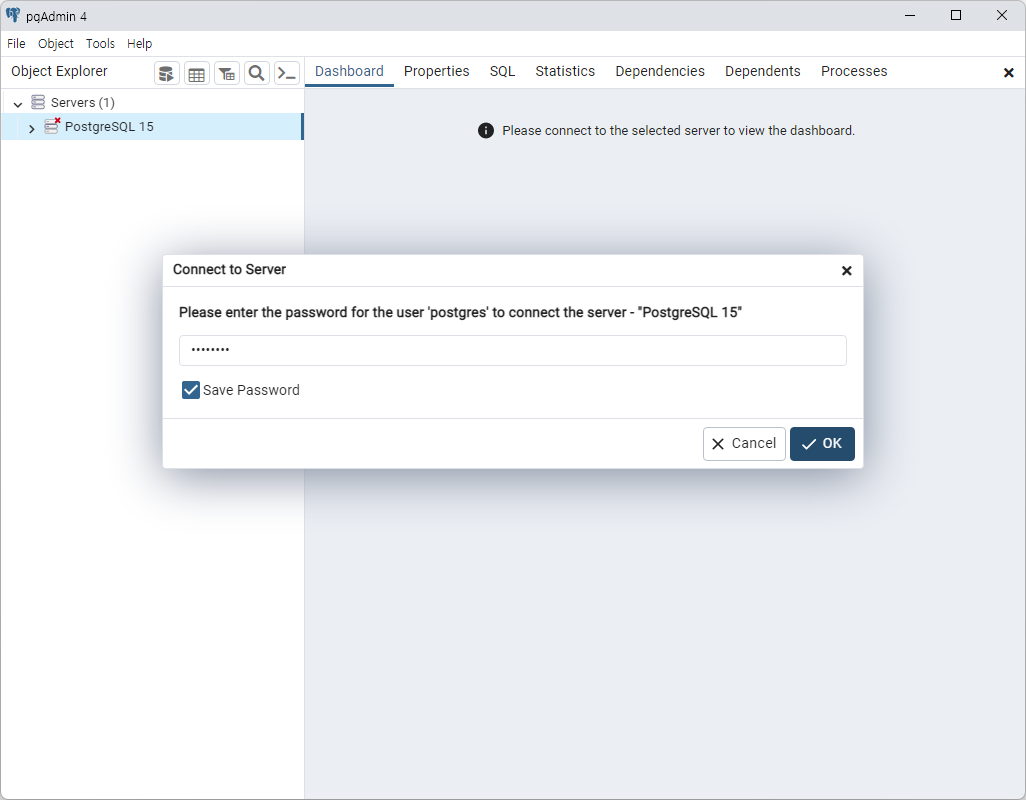Open the Help menu
This screenshot has width=1026, height=800.
pos(139,44)
